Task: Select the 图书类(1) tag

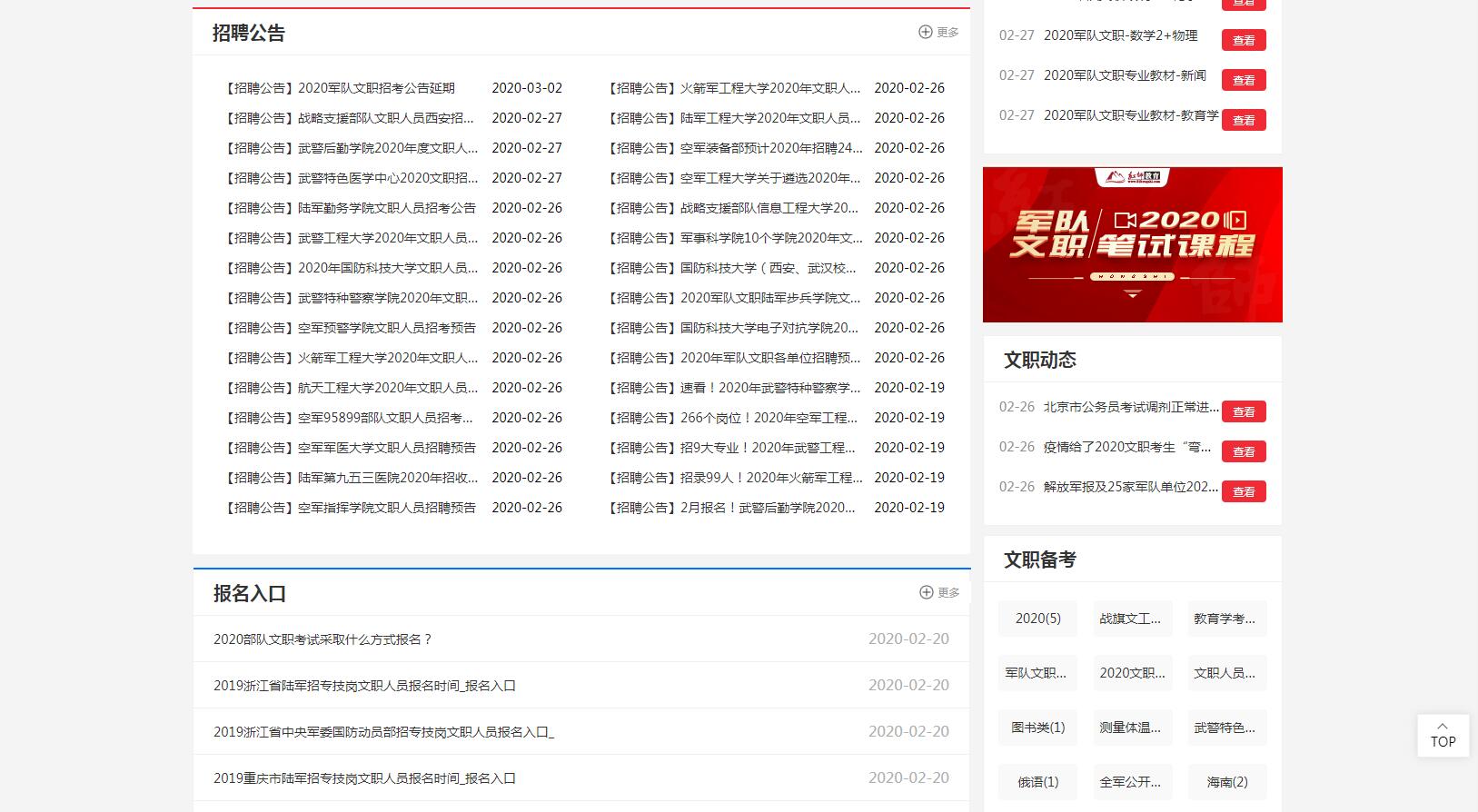Action: tap(1037, 728)
